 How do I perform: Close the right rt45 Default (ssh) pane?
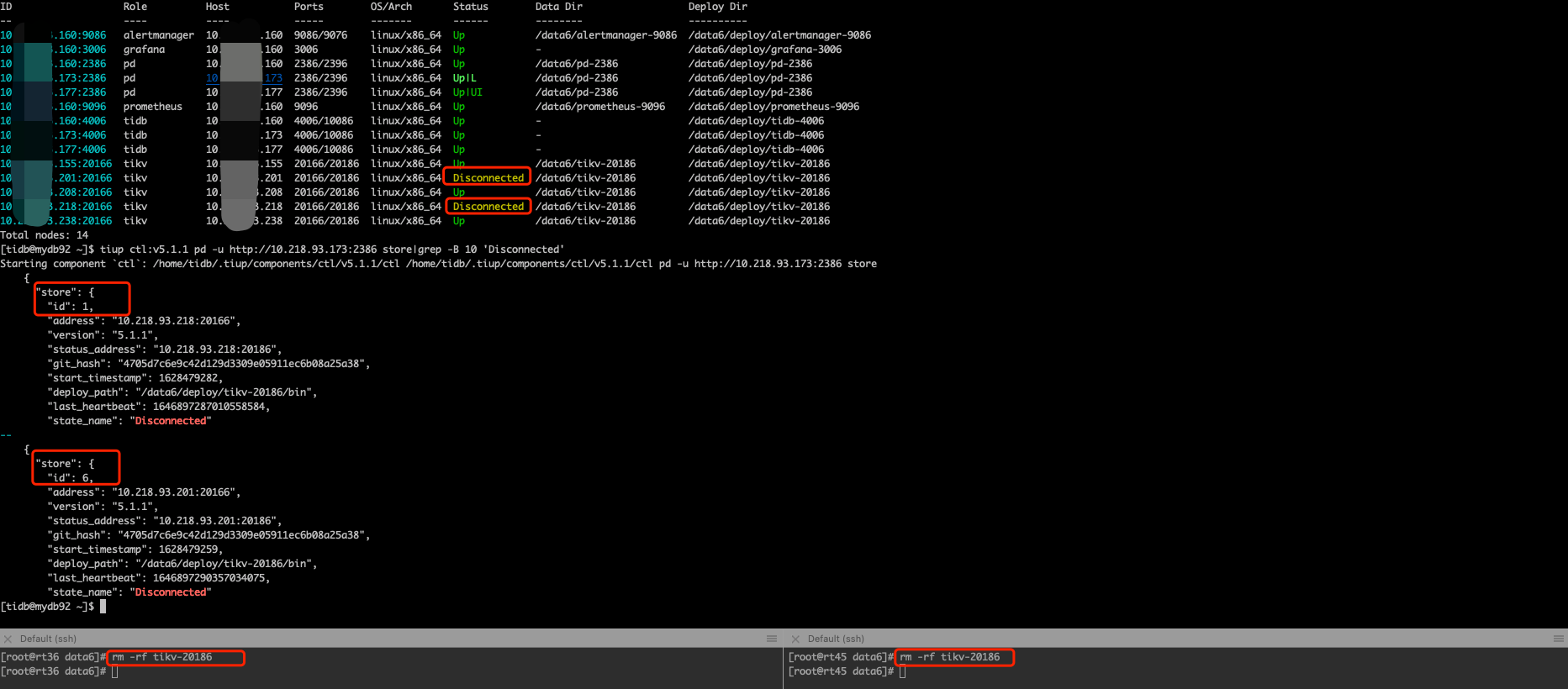point(795,639)
